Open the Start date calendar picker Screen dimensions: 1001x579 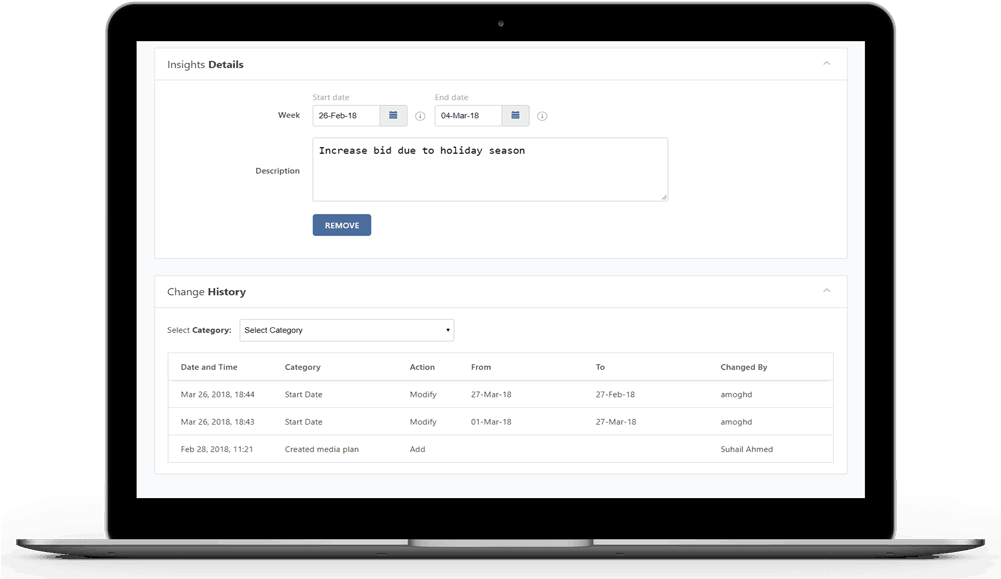pos(393,116)
